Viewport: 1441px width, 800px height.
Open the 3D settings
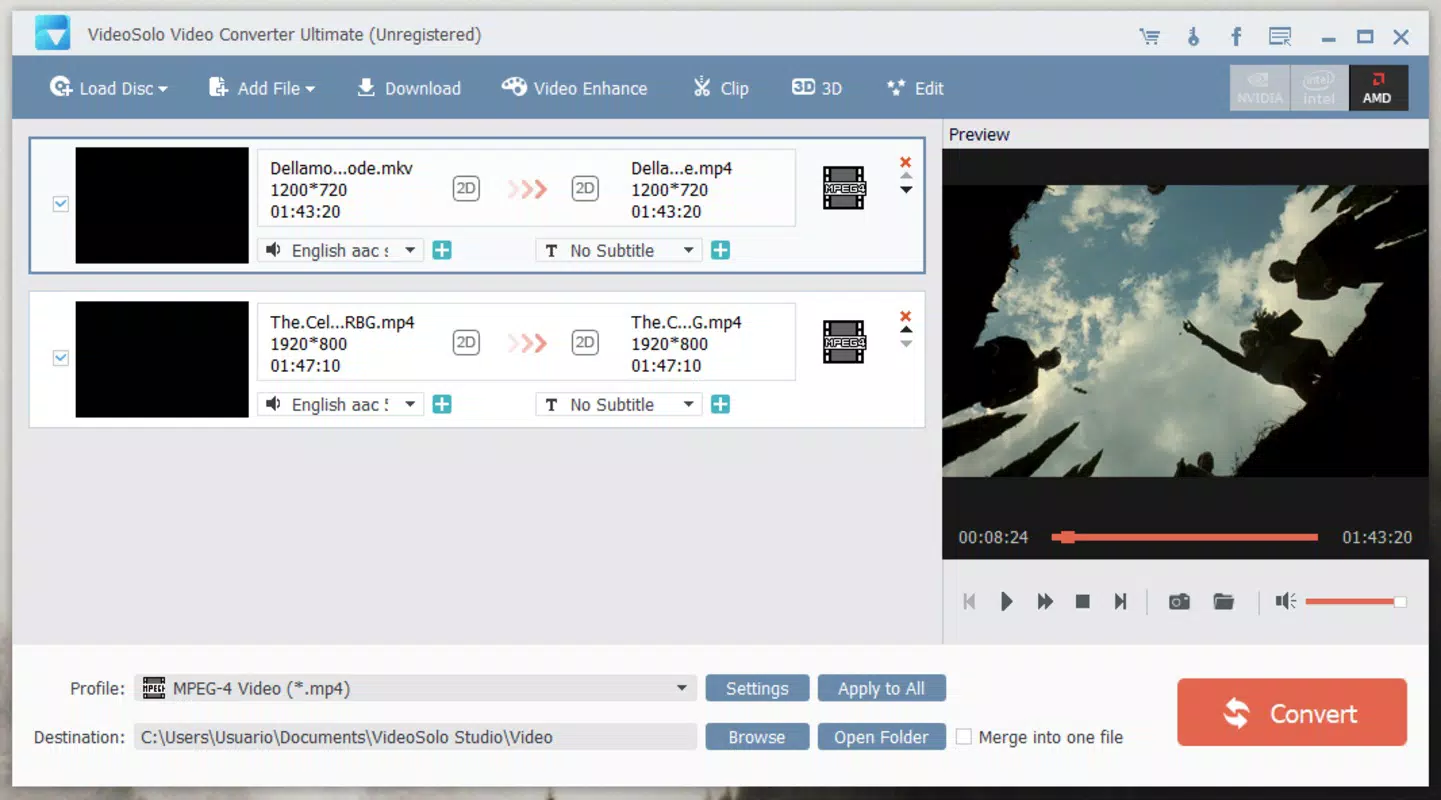pos(817,88)
